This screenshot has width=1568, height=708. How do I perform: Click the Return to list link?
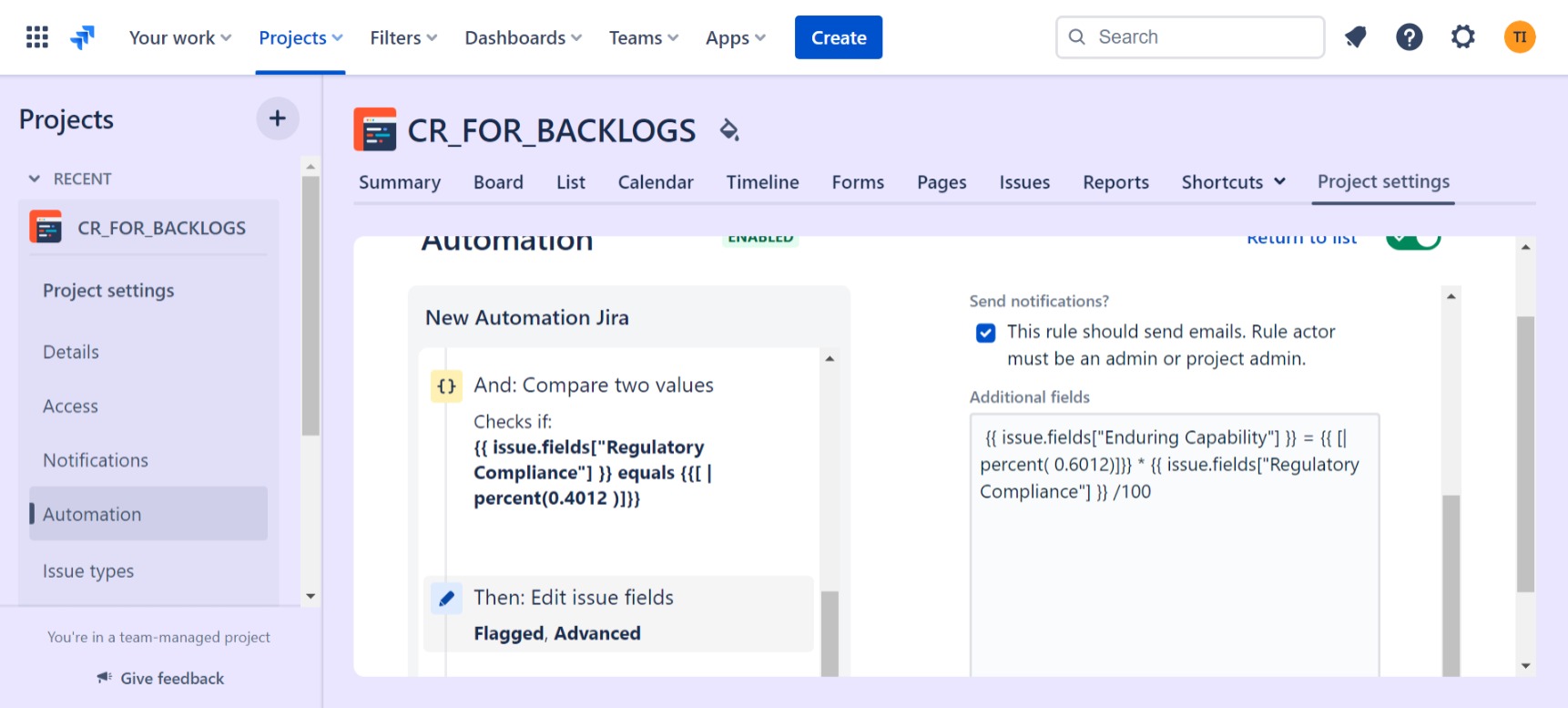[1301, 239]
